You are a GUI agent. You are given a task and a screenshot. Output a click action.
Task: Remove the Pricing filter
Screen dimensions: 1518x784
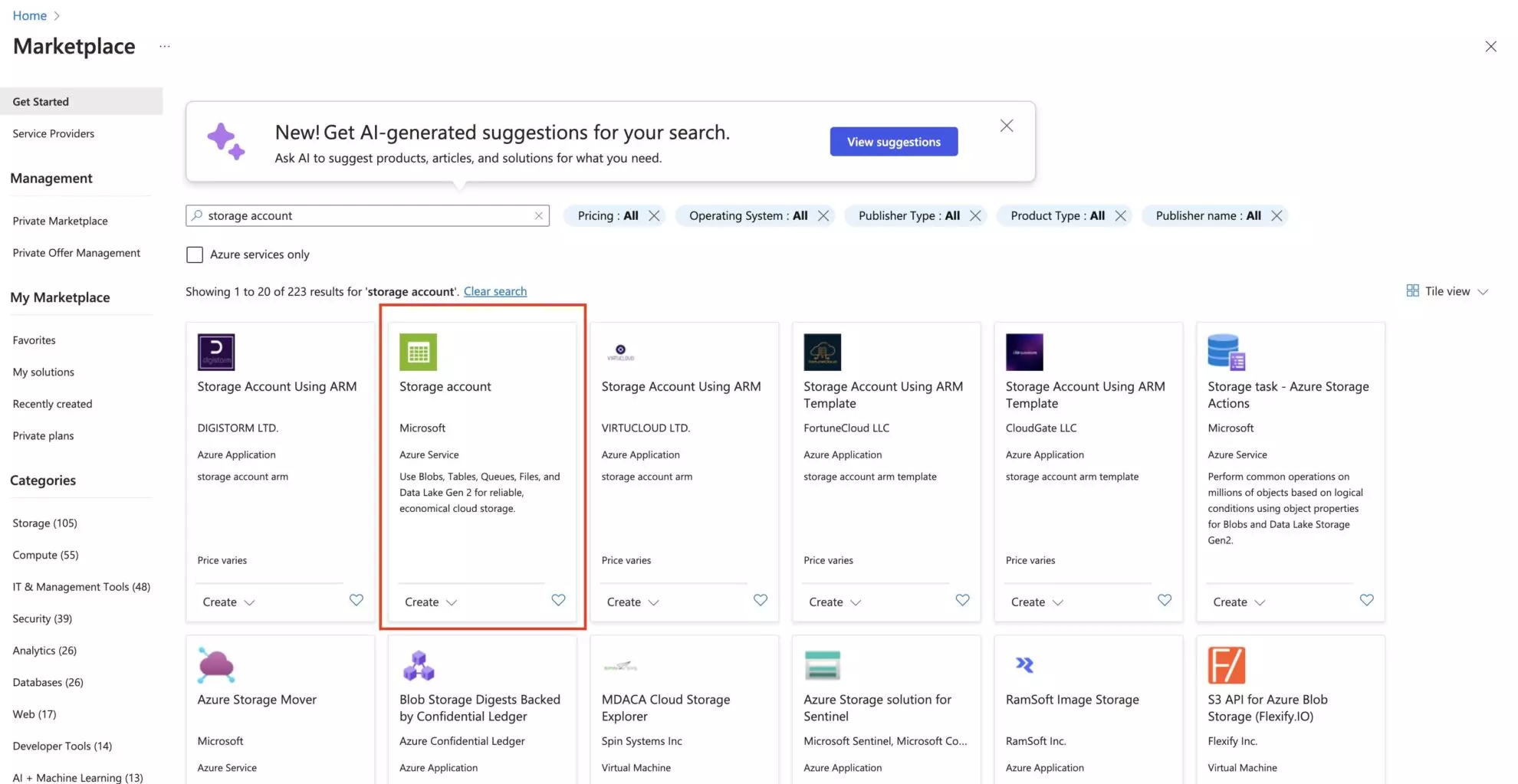[654, 216]
